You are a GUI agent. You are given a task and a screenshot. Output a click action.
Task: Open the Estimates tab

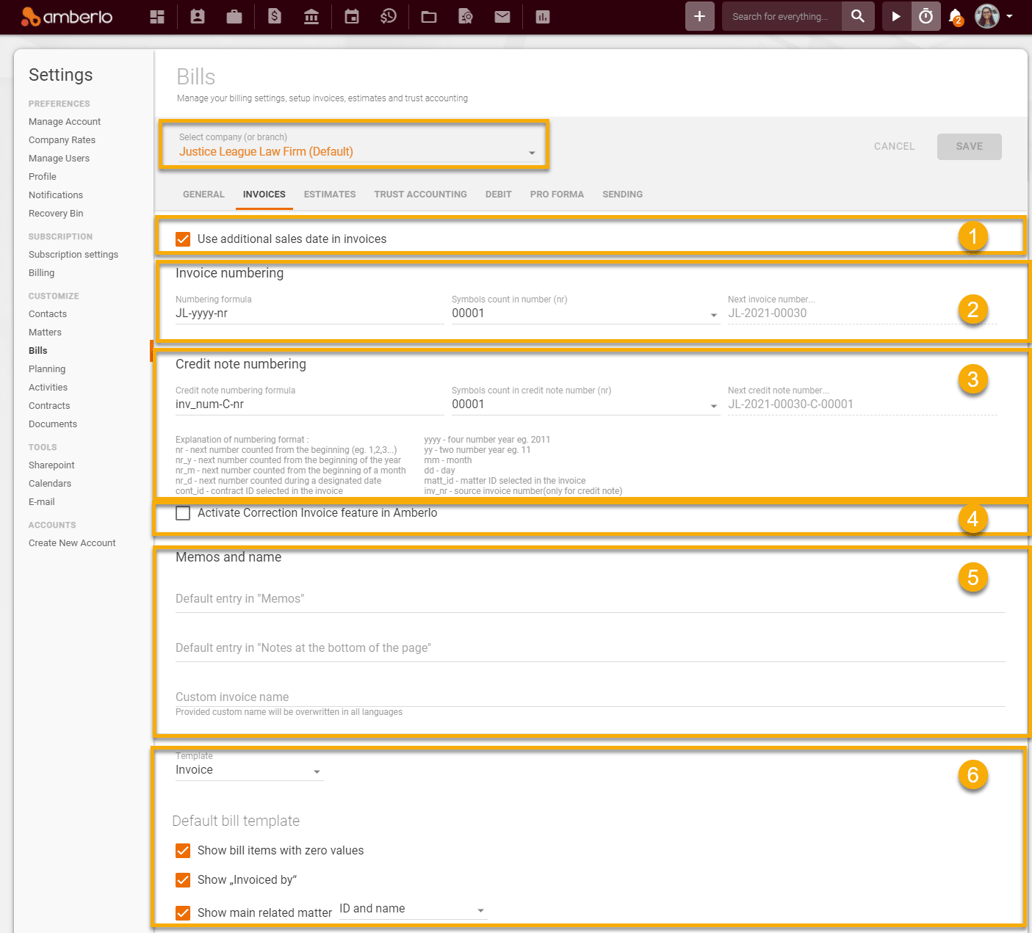[x=329, y=194]
